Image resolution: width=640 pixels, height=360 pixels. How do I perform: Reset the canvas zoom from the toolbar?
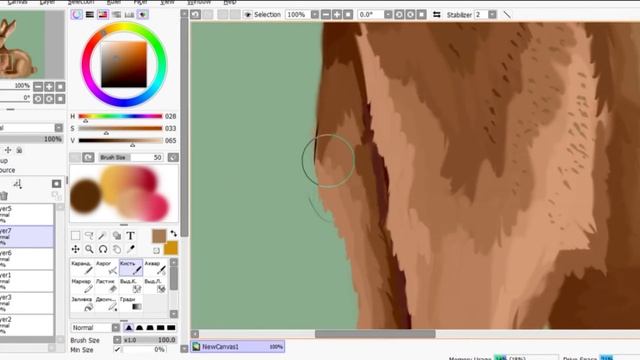pyautogui.click(x=348, y=15)
